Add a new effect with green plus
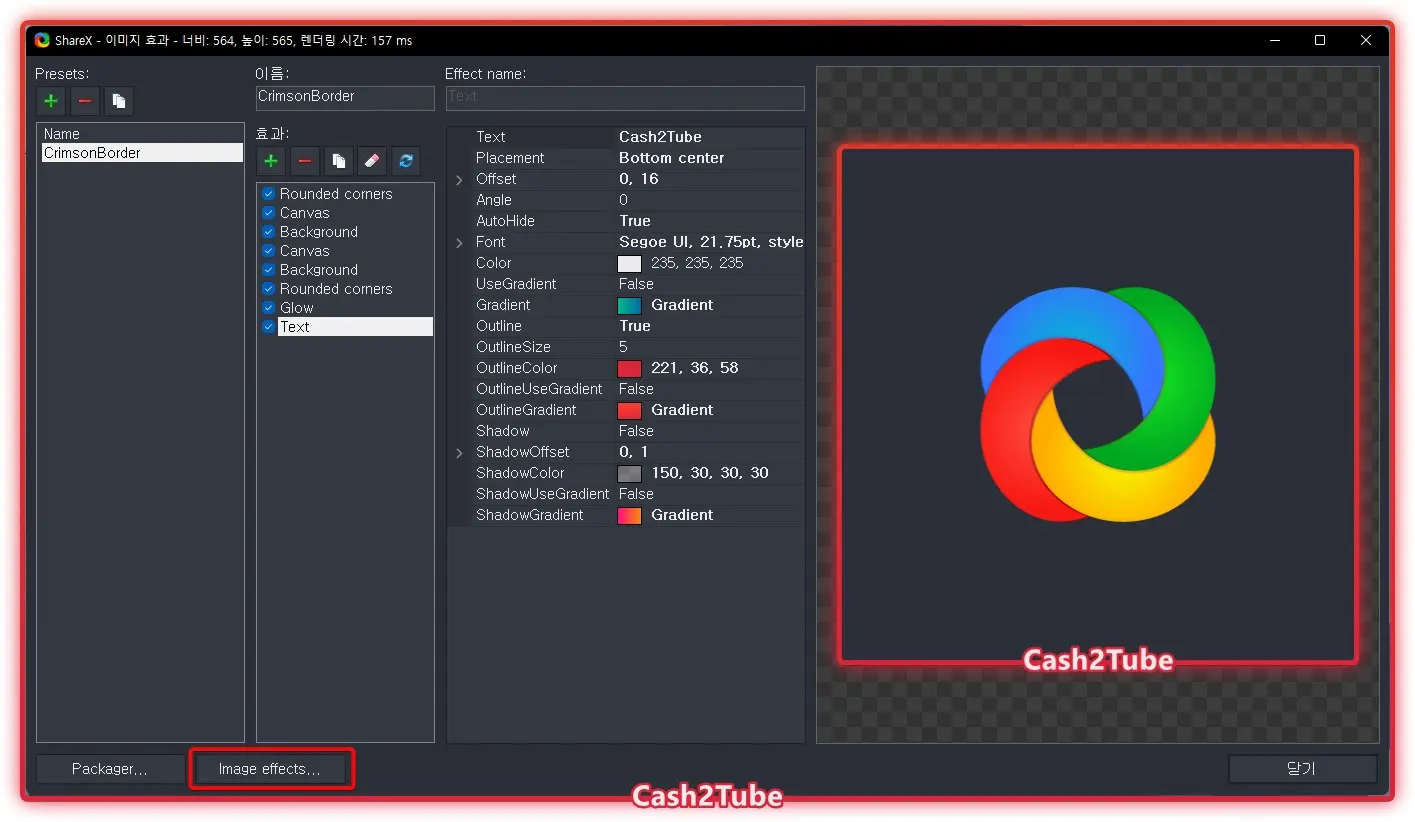The image size is (1415, 822). (271, 161)
